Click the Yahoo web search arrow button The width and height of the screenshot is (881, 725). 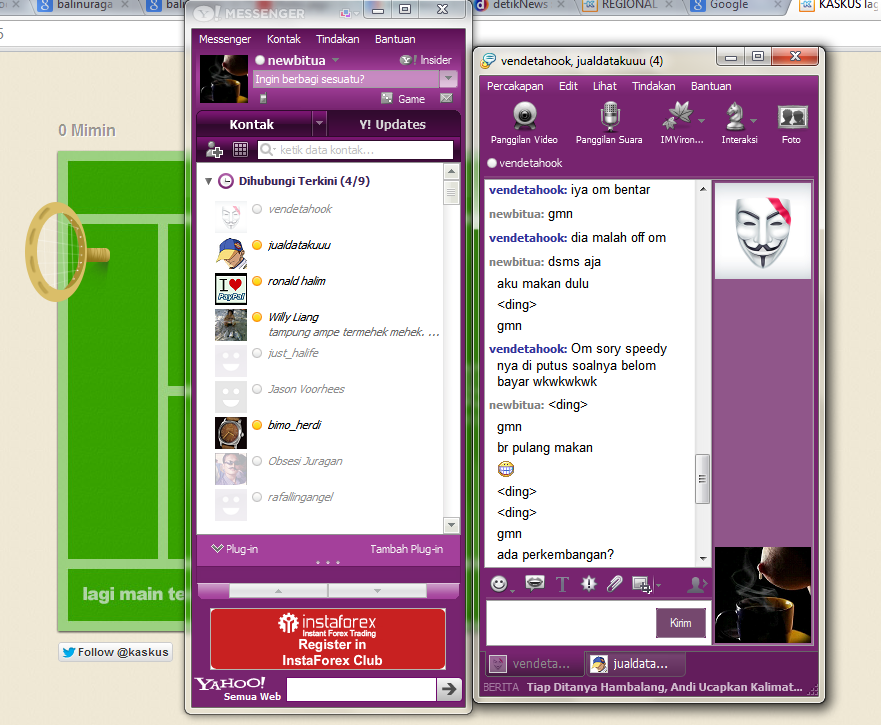(449, 689)
